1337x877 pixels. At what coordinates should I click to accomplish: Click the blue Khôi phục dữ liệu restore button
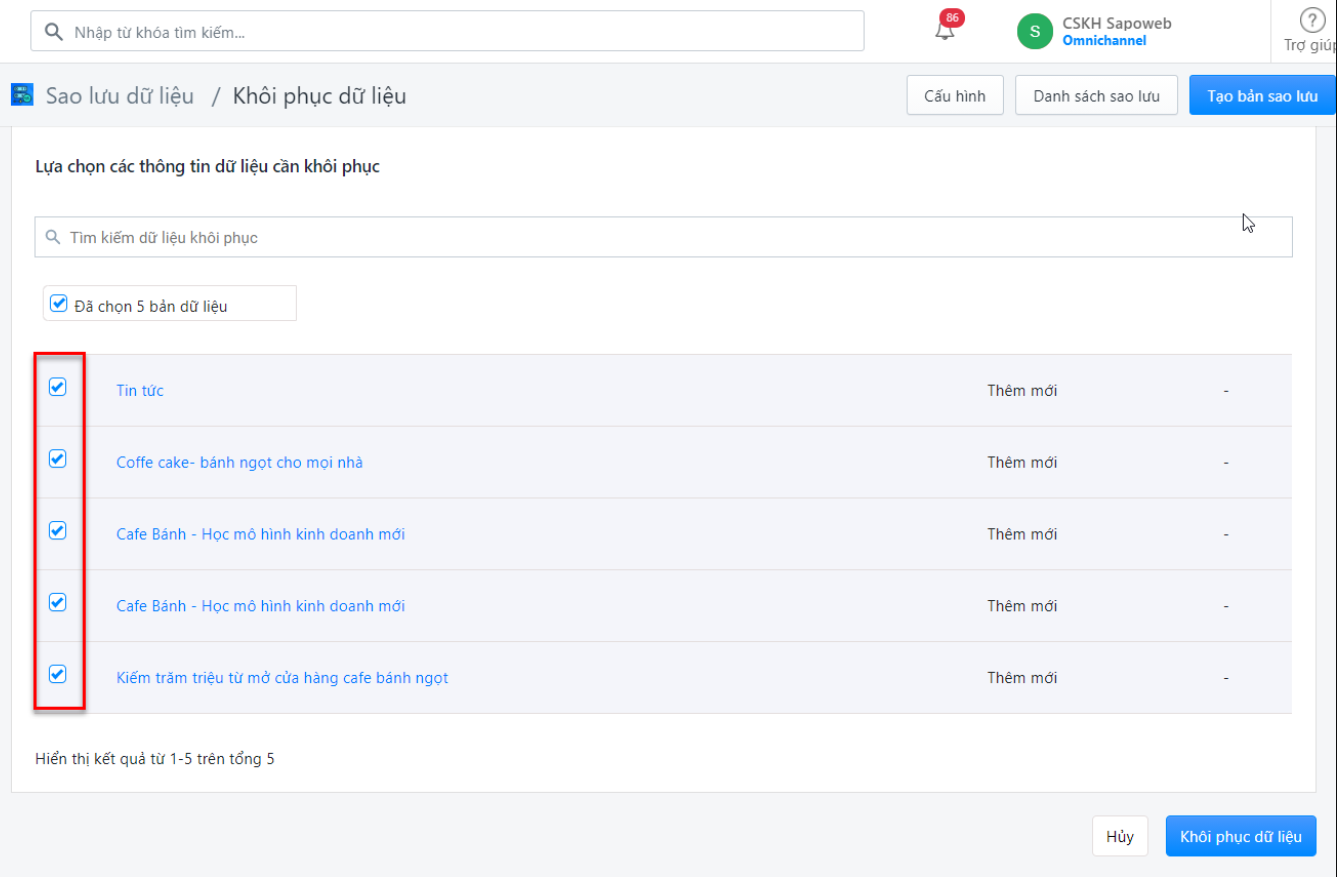point(1241,836)
